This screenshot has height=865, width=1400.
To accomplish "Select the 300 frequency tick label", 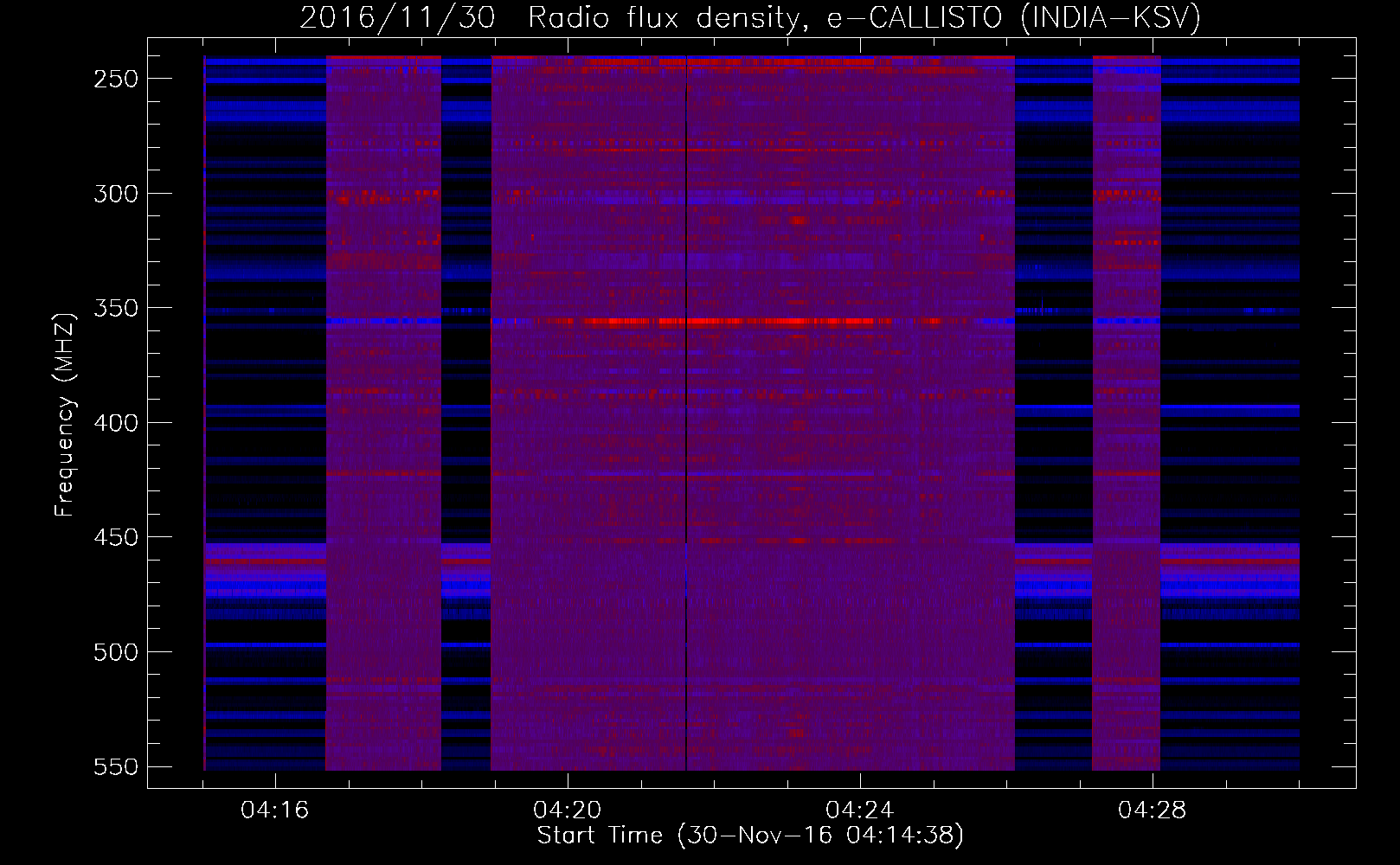I will (x=116, y=194).
